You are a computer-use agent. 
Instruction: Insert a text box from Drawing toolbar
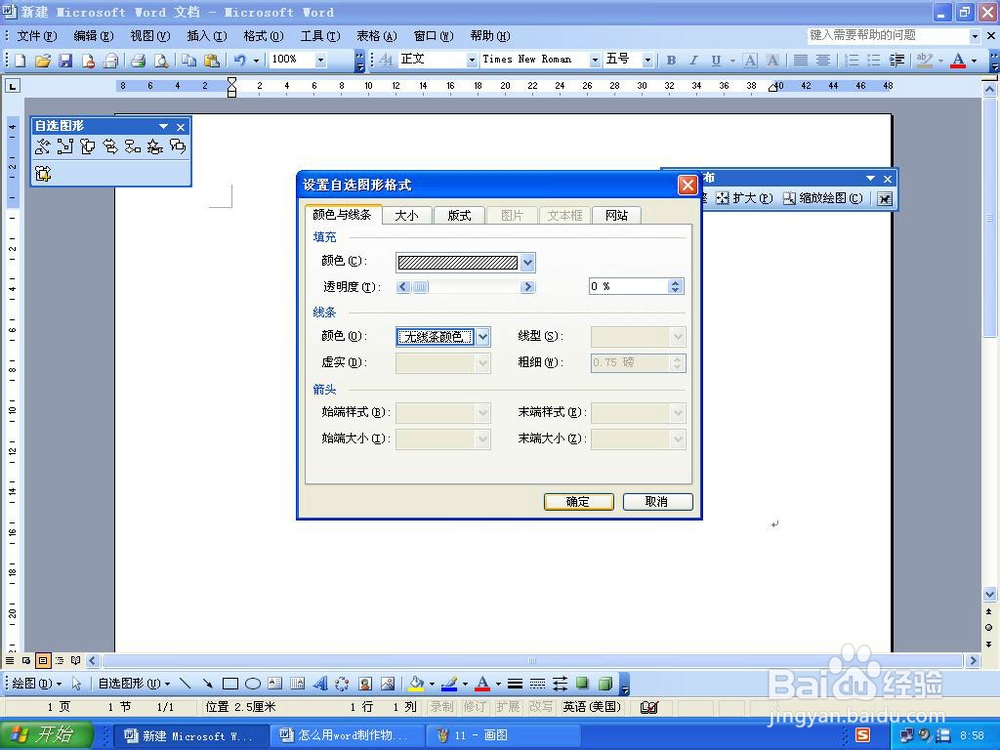click(275, 684)
